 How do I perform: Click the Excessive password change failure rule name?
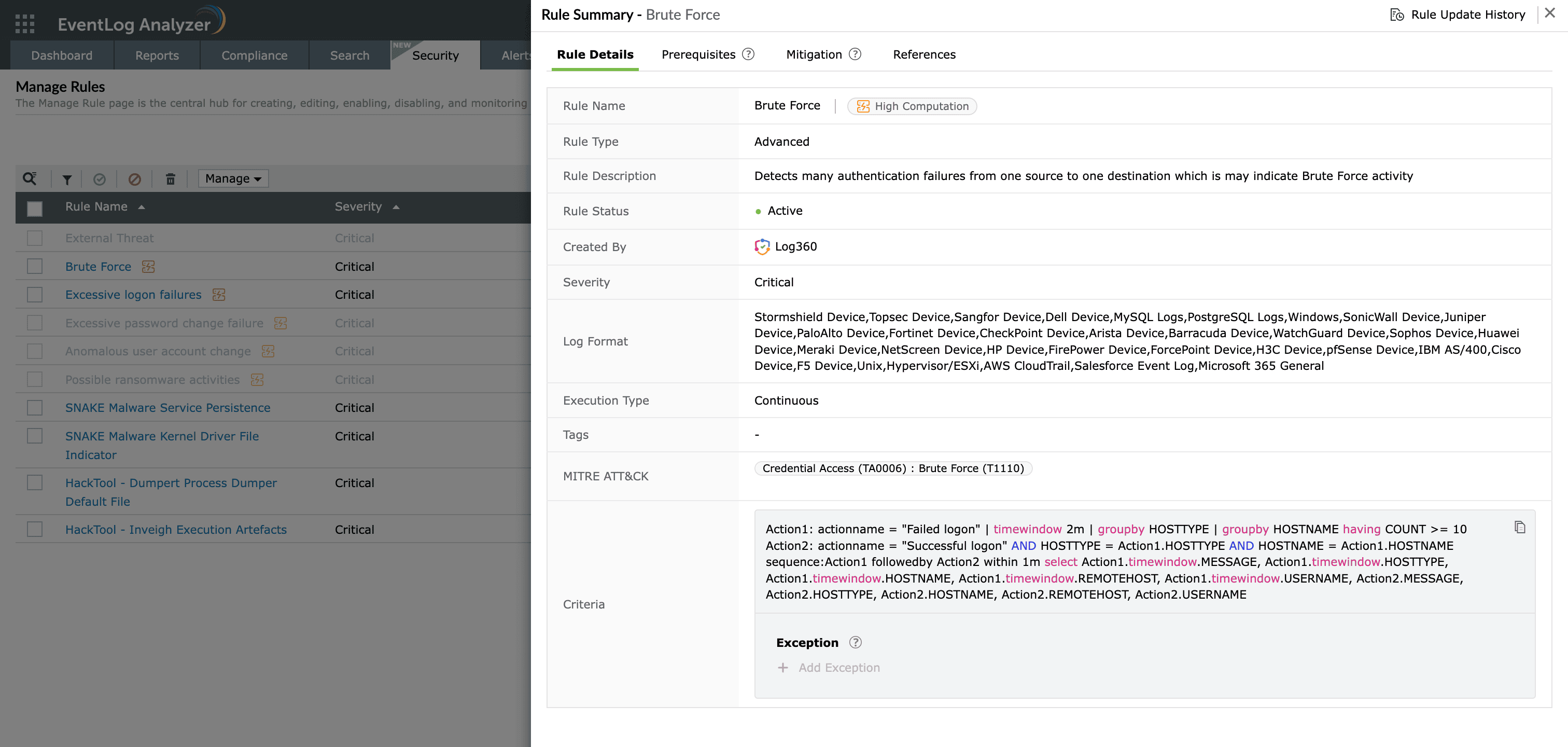pyautogui.click(x=164, y=323)
